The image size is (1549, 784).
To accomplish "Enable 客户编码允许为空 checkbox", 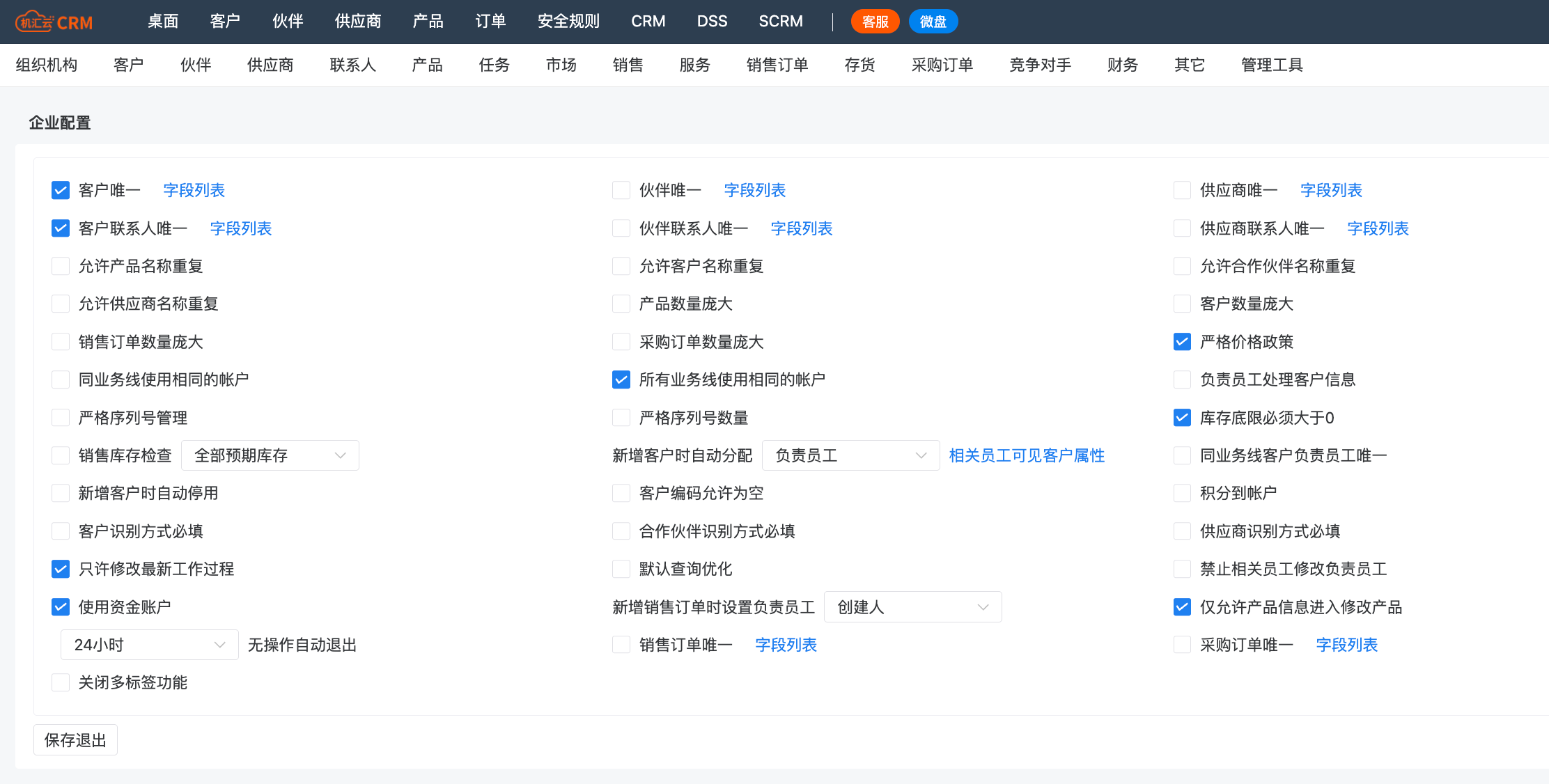I will [621, 493].
